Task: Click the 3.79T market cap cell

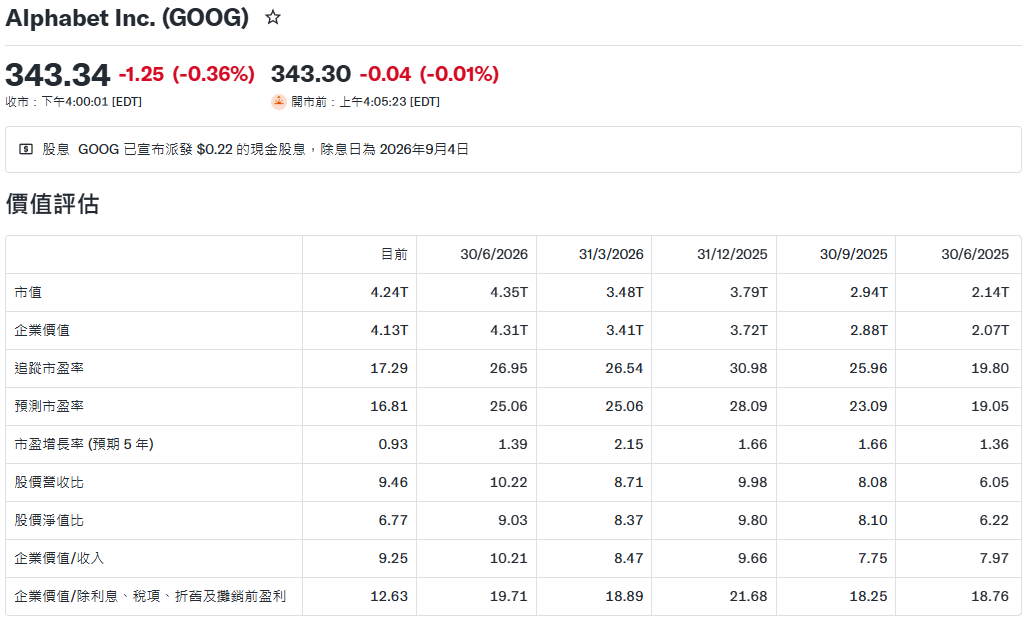Action: coord(749,292)
